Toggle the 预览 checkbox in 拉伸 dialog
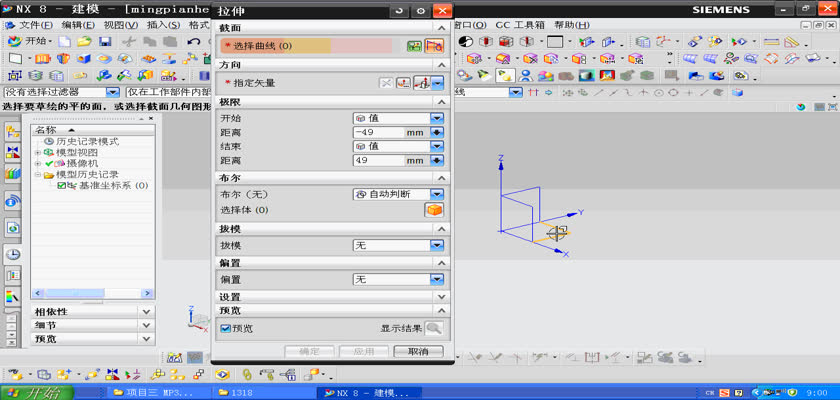The width and height of the screenshot is (840, 400). click(226, 329)
